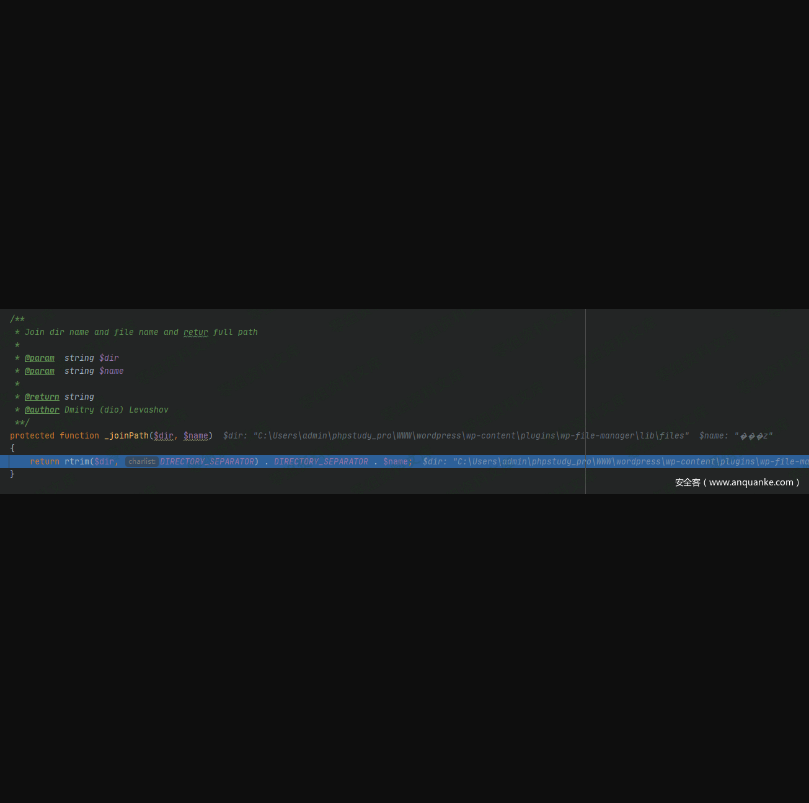Click the misspelled word retur in comment

point(196,332)
